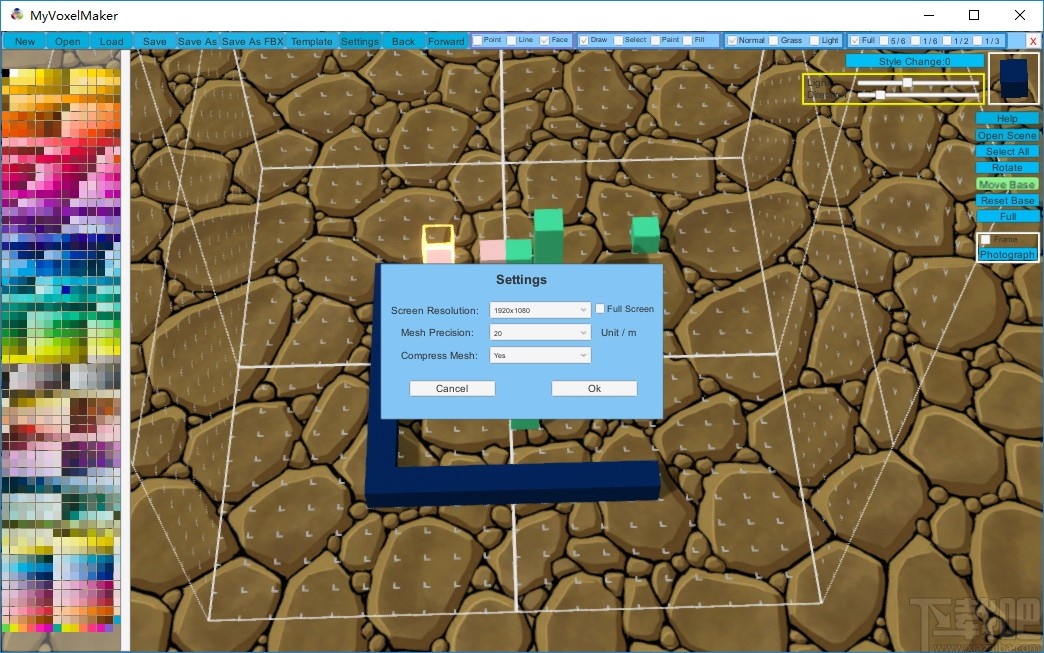This screenshot has width=1044, height=653.
Task: Switch rendering style to Grass
Action: tap(773, 40)
